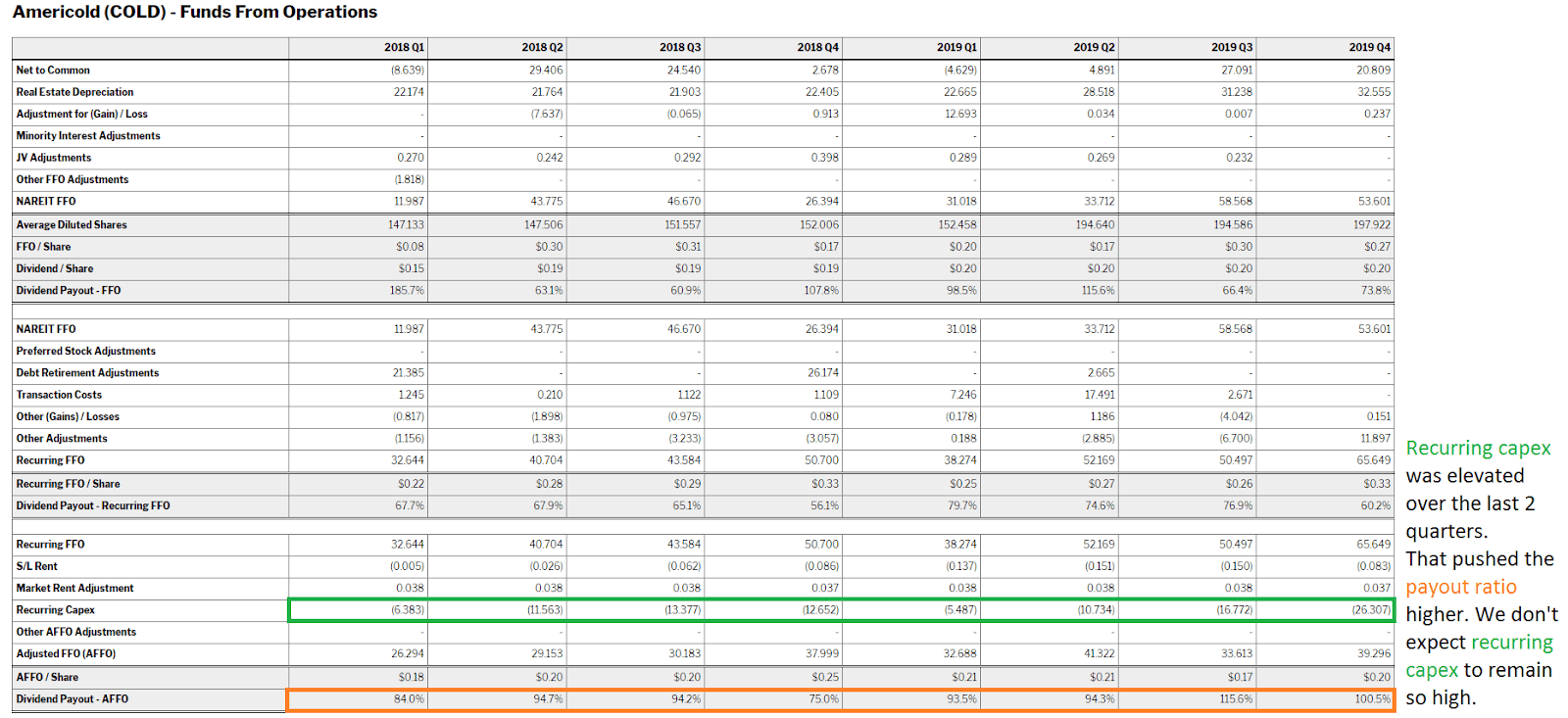Click the 'Recurring FFO / Share' row label
This screenshot has width=1568, height=718.
69,484
